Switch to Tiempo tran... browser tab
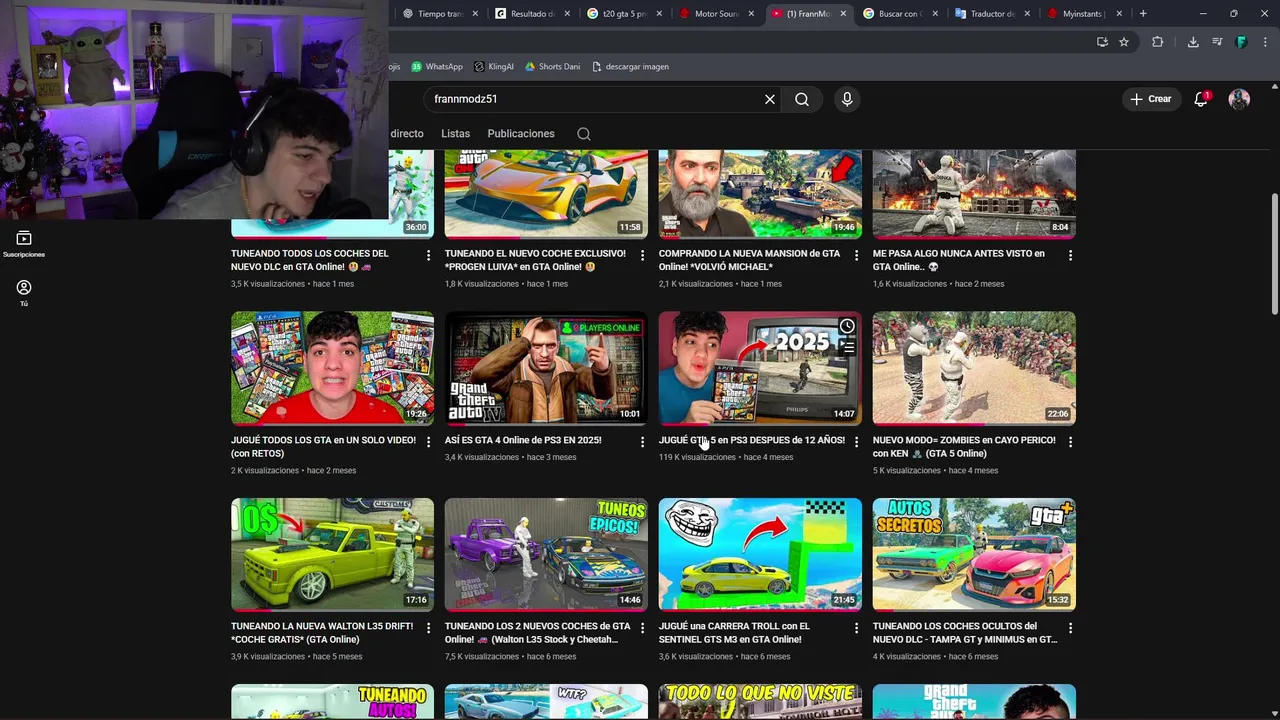Viewport: 1280px width, 720px height. [x=434, y=14]
